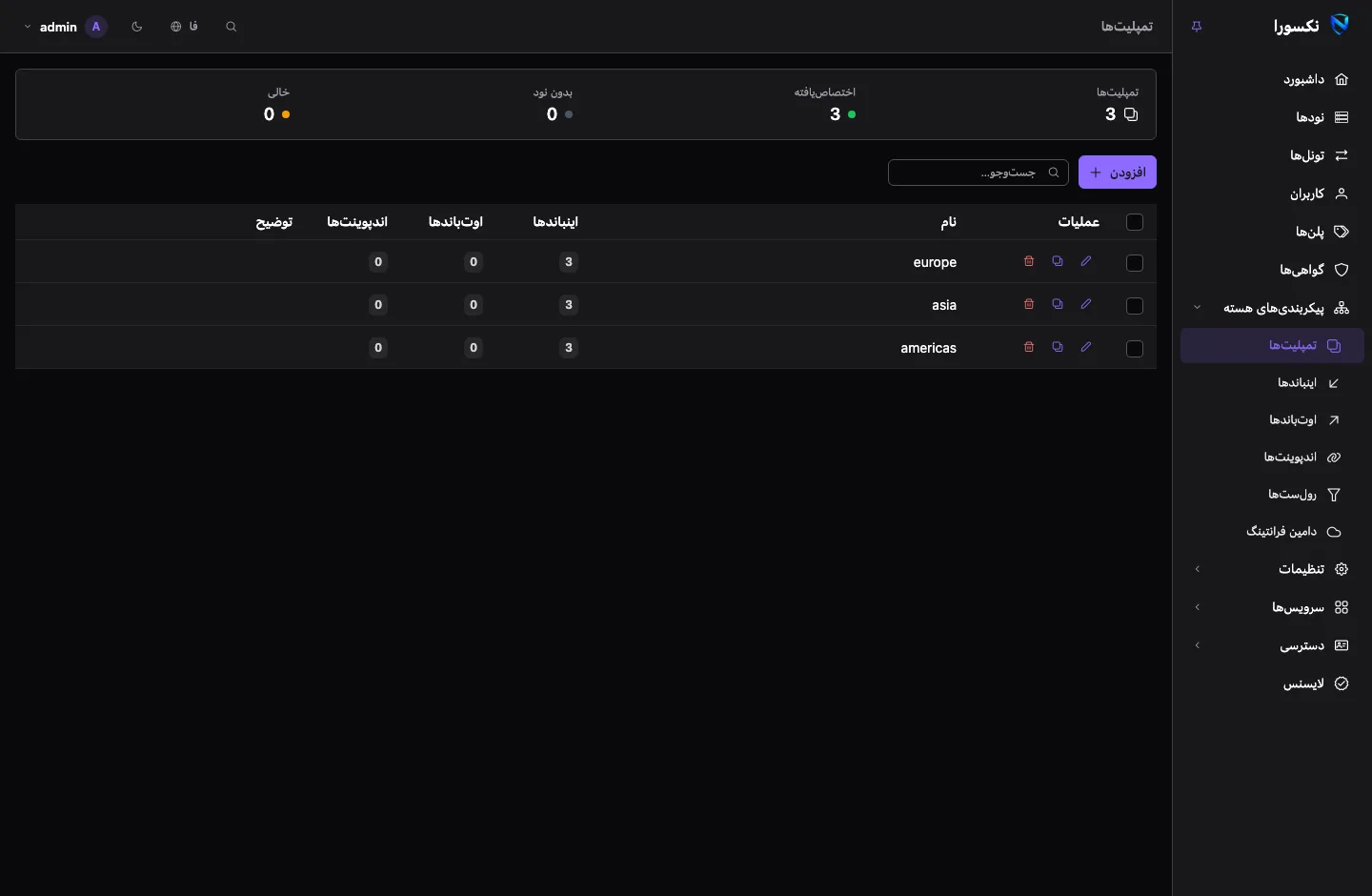Viewport: 1372px width, 896px height.
Task: Duplicate the europe template
Action: tap(1058, 261)
